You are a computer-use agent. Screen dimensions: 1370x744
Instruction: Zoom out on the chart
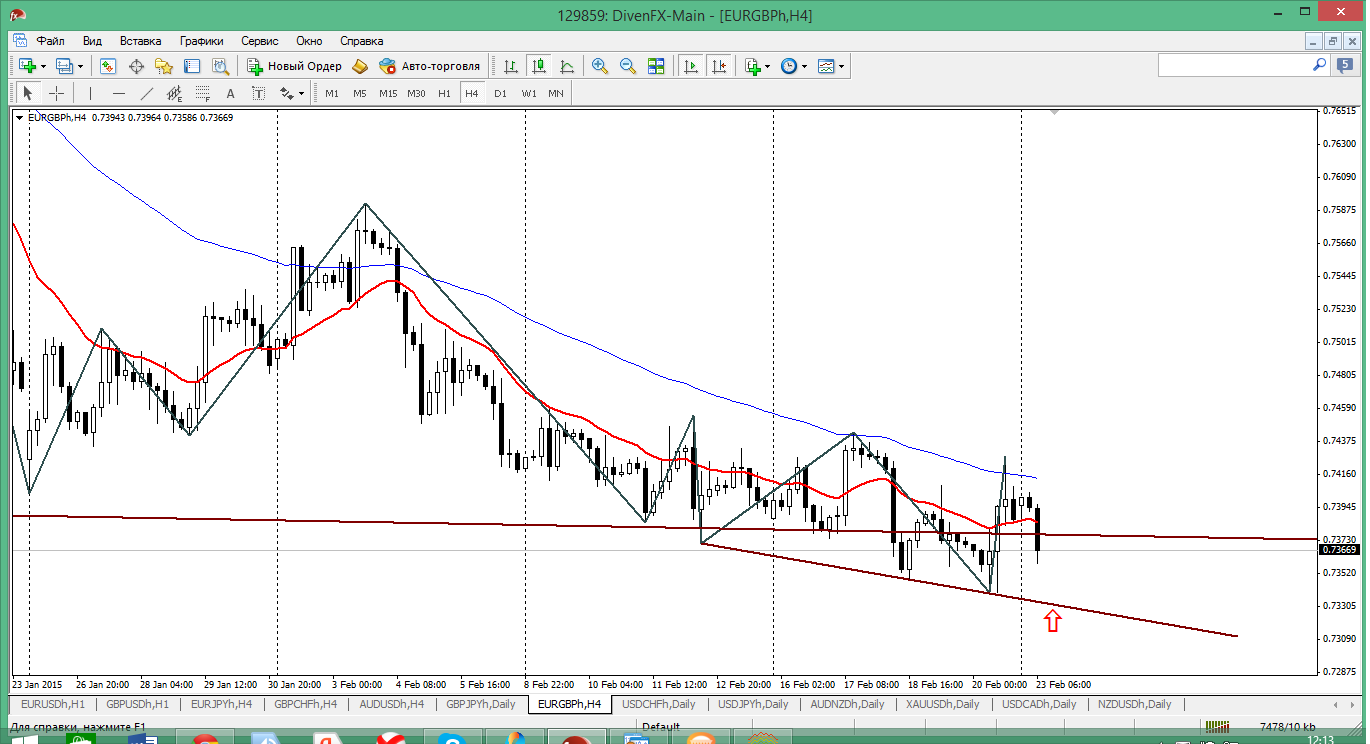point(628,66)
